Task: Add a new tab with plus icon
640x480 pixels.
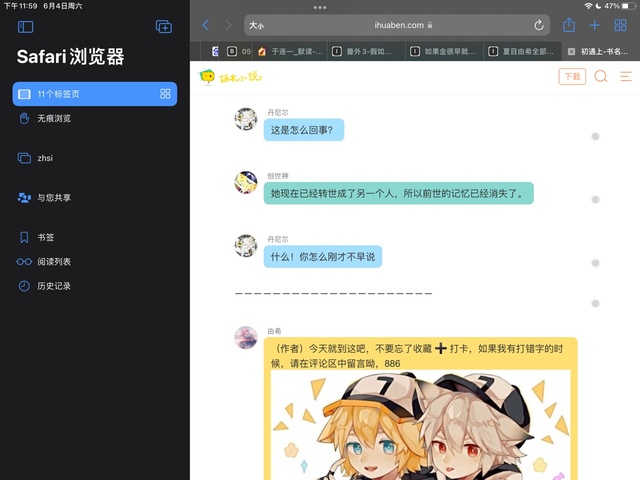Action: (x=595, y=25)
